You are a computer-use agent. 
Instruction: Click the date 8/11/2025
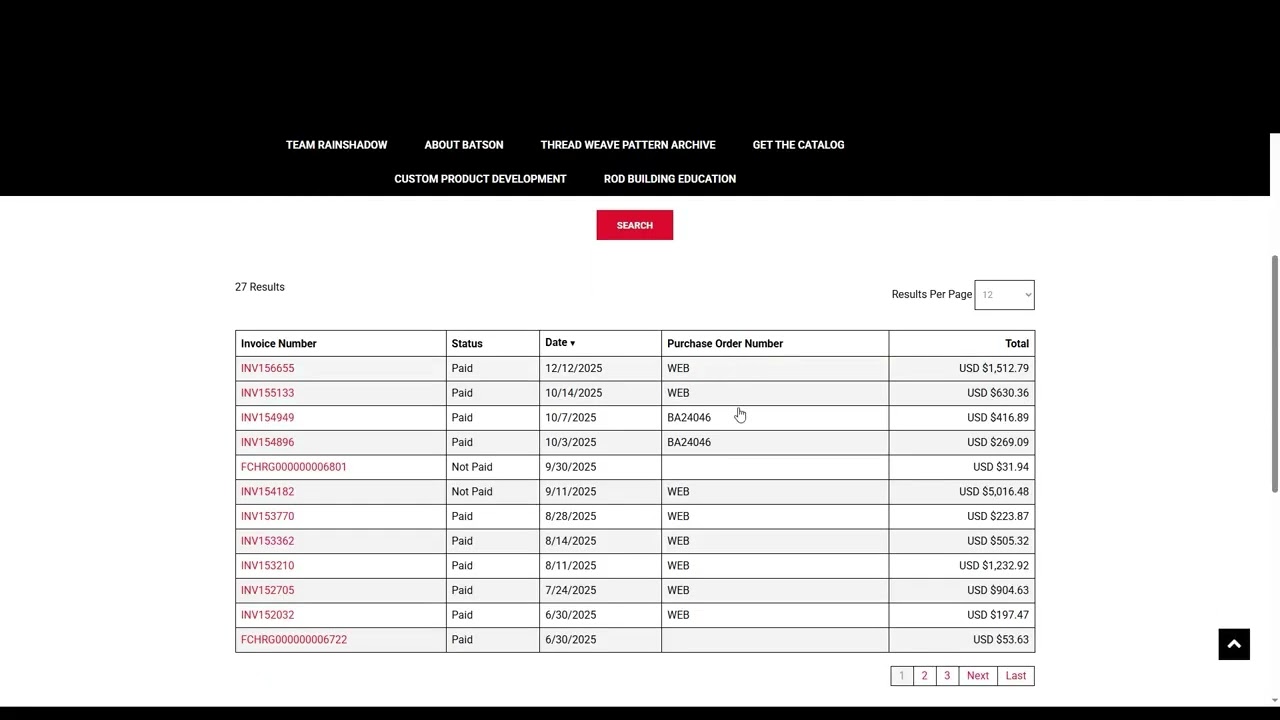pos(571,566)
